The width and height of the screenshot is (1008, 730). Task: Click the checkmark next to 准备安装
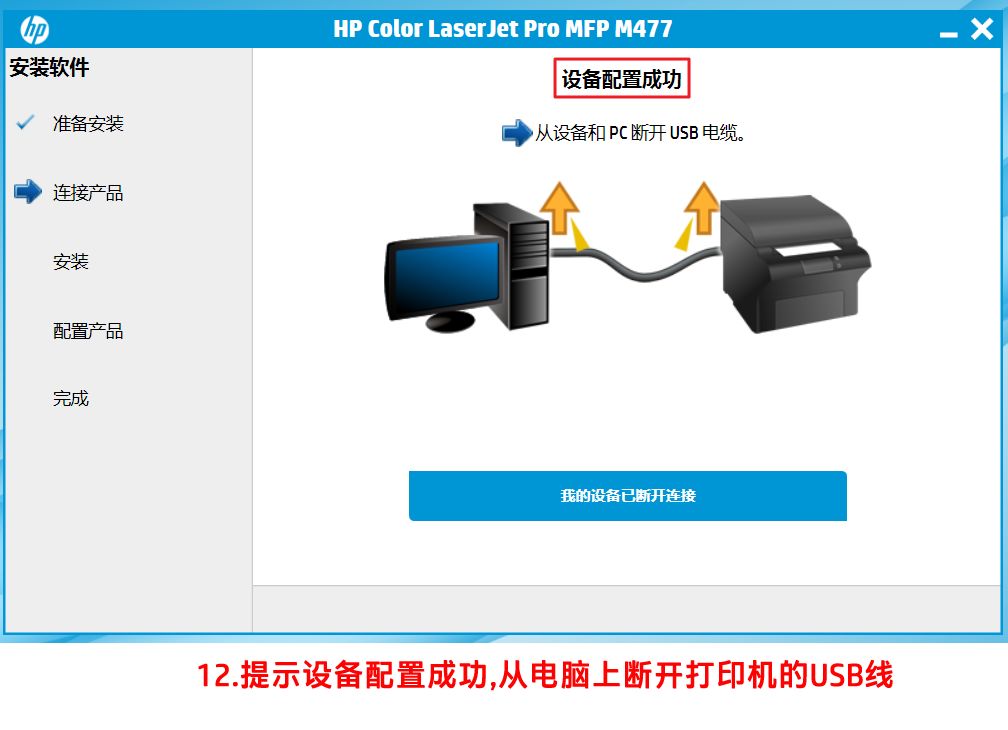point(25,122)
